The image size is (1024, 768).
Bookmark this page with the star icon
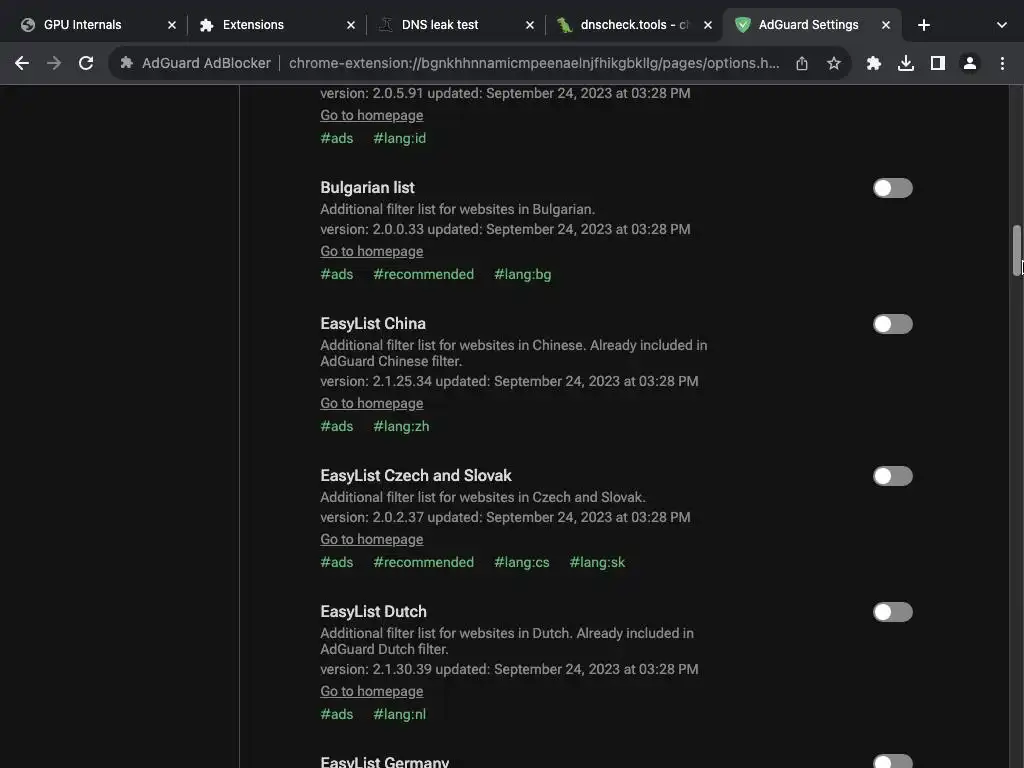pyautogui.click(x=834, y=63)
